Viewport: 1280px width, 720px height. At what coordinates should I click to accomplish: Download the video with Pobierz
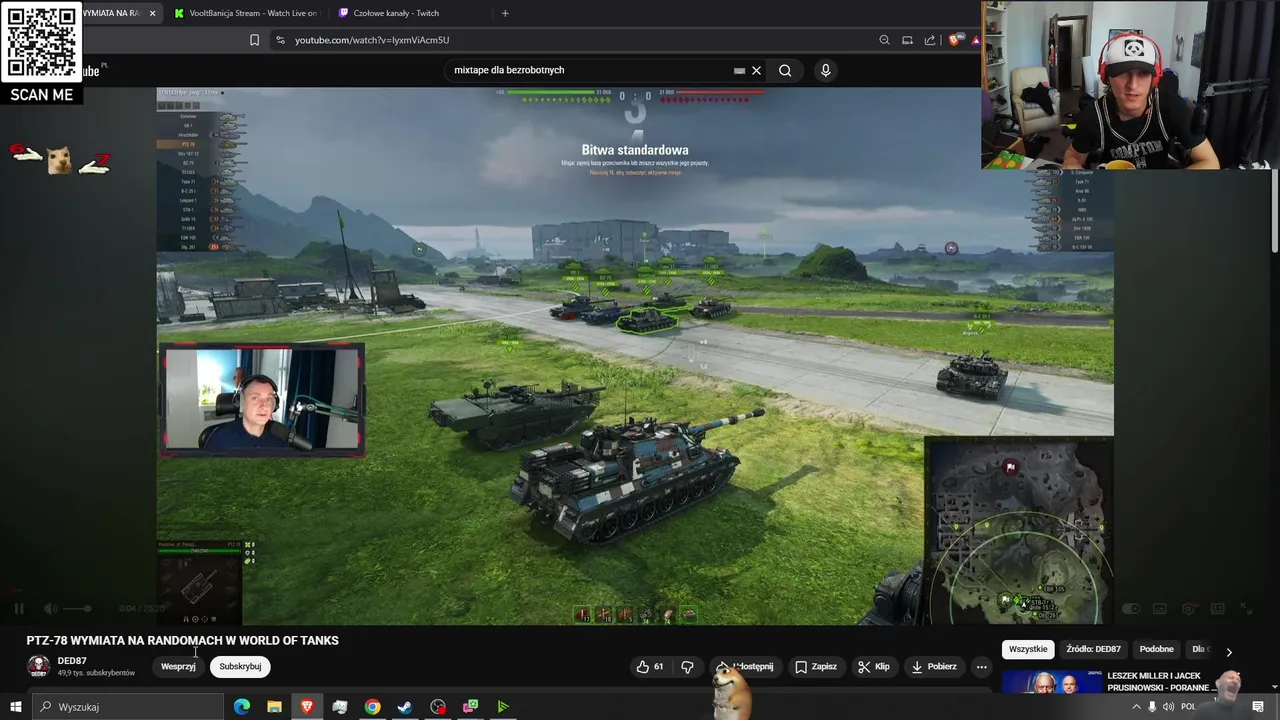click(x=933, y=666)
